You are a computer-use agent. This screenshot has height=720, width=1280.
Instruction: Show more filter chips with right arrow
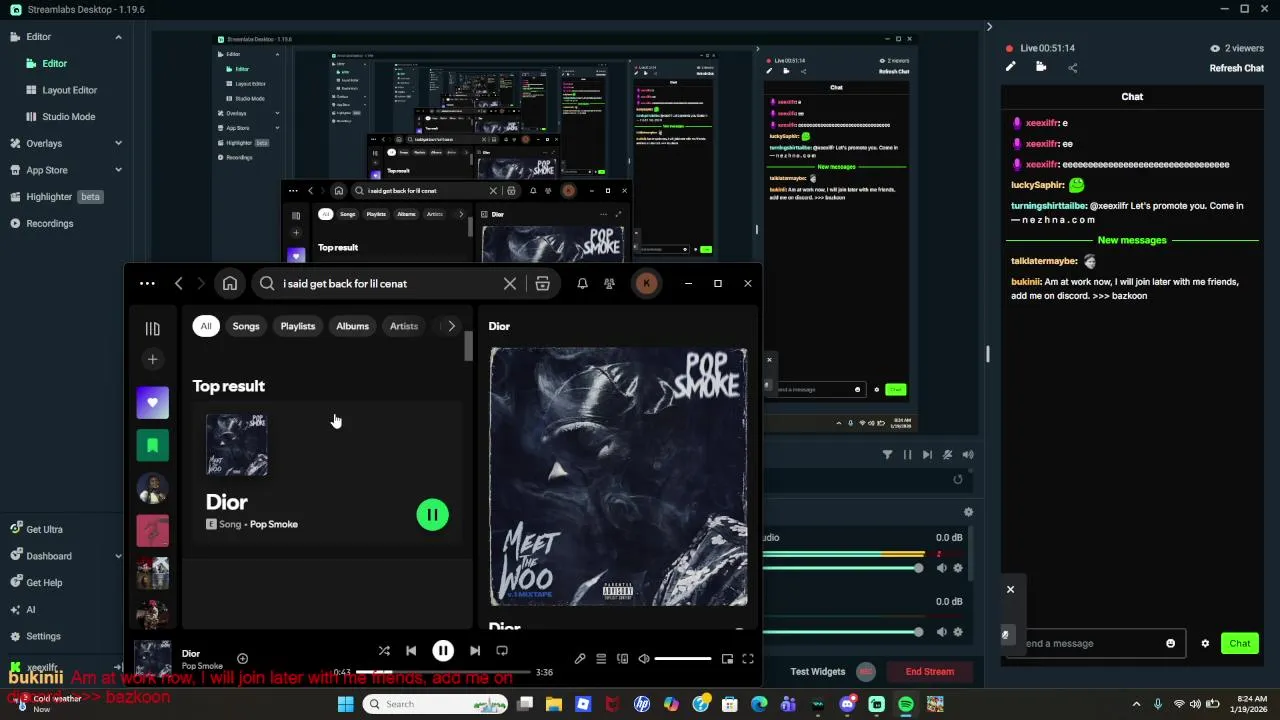pos(451,326)
